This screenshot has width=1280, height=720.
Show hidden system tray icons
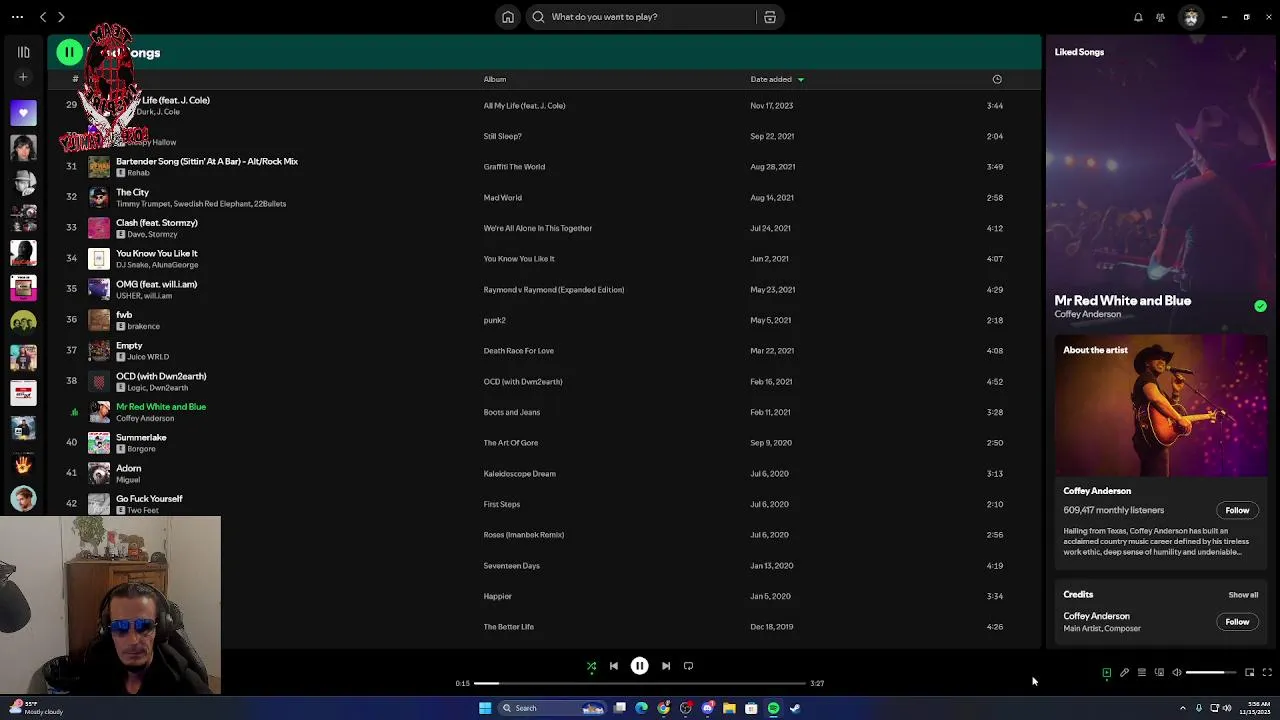(1183, 708)
